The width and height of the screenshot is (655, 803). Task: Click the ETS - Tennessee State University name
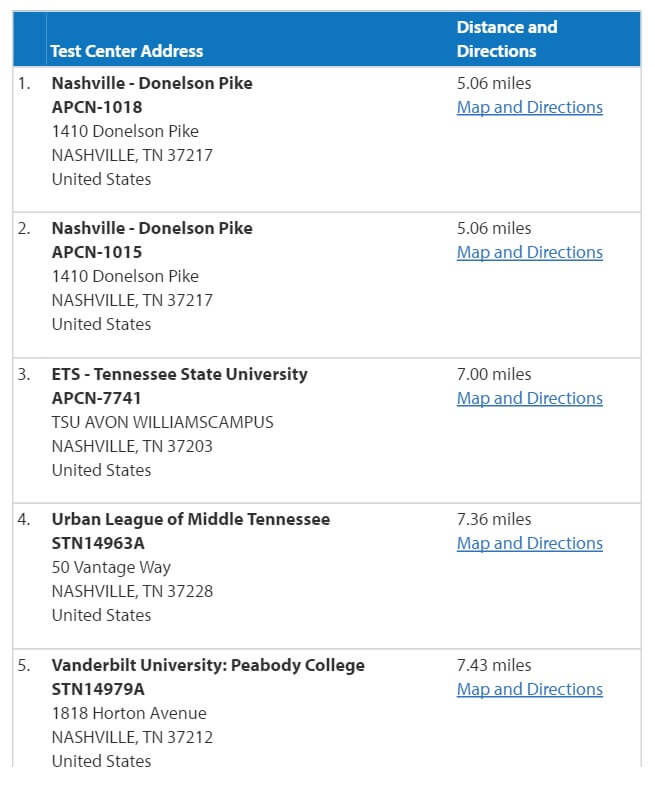point(180,374)
